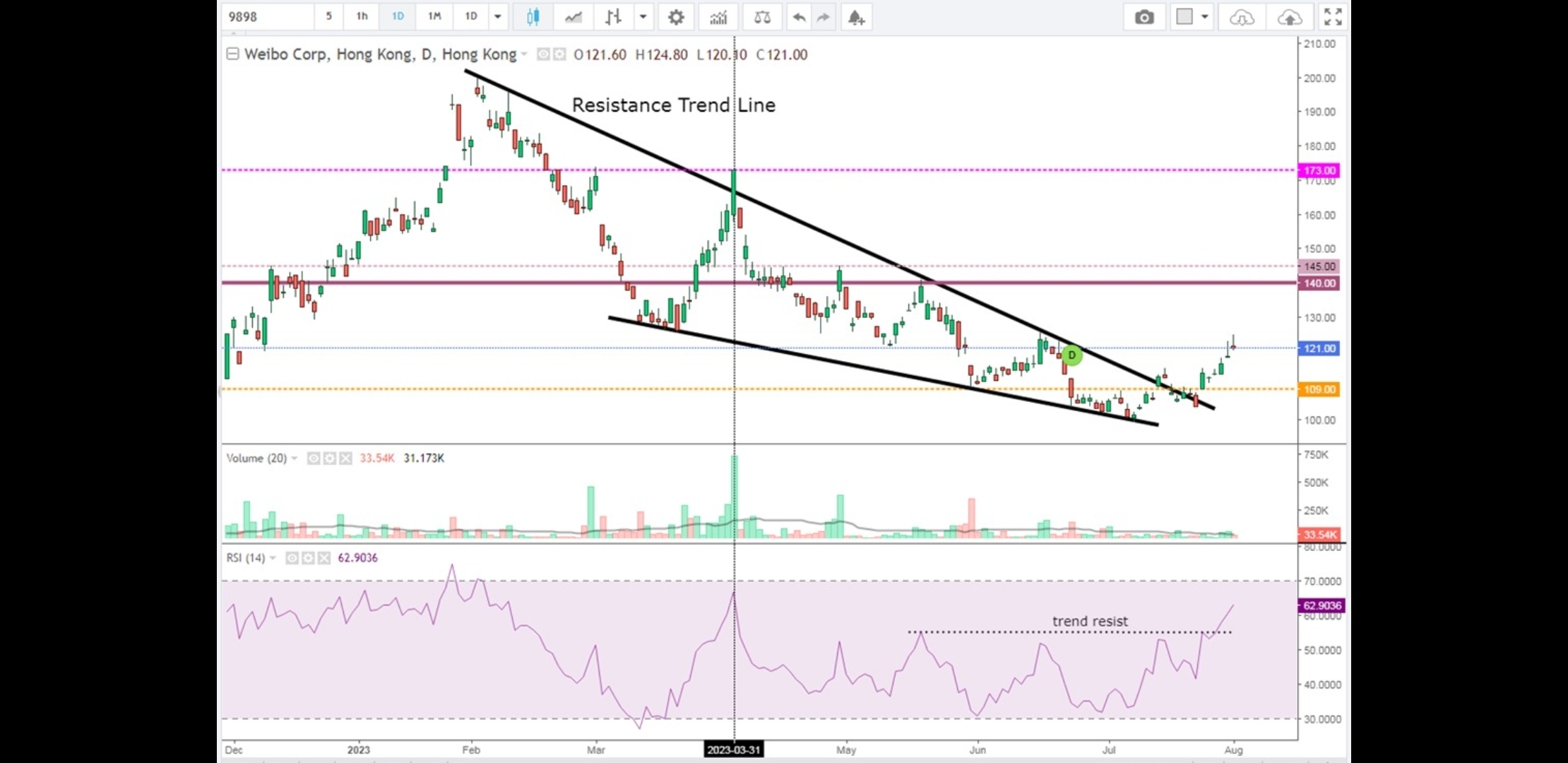Switch to the area line chart icon

tap(574, 17)
